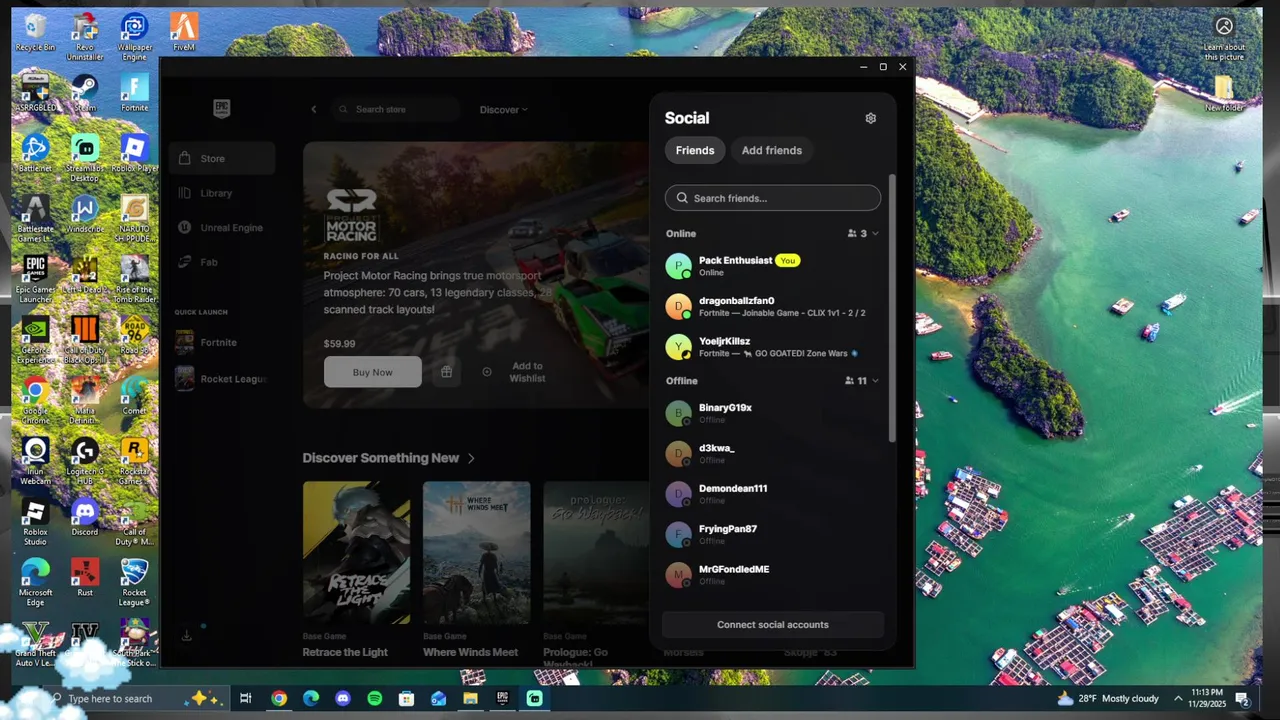Viewport: 1280px width, 720px height.
Task: Select Steam desktop icon
Action: tap(85, 93)
